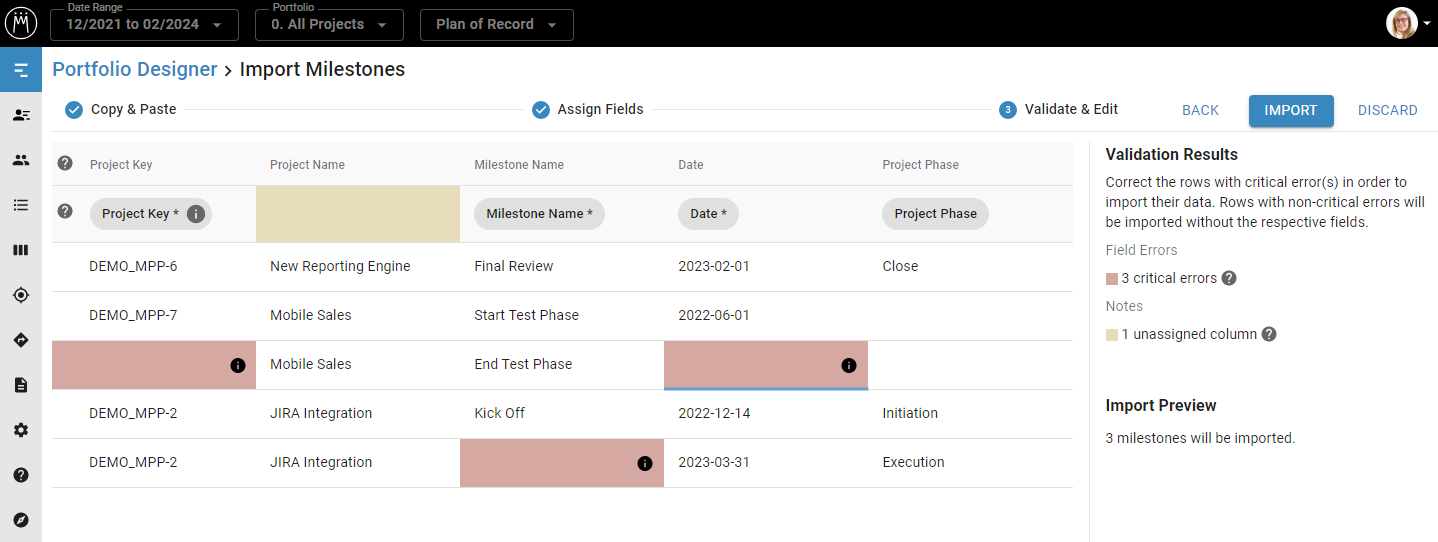Click the Meisterplan logo icon
1438x542 pixels.
20,22
